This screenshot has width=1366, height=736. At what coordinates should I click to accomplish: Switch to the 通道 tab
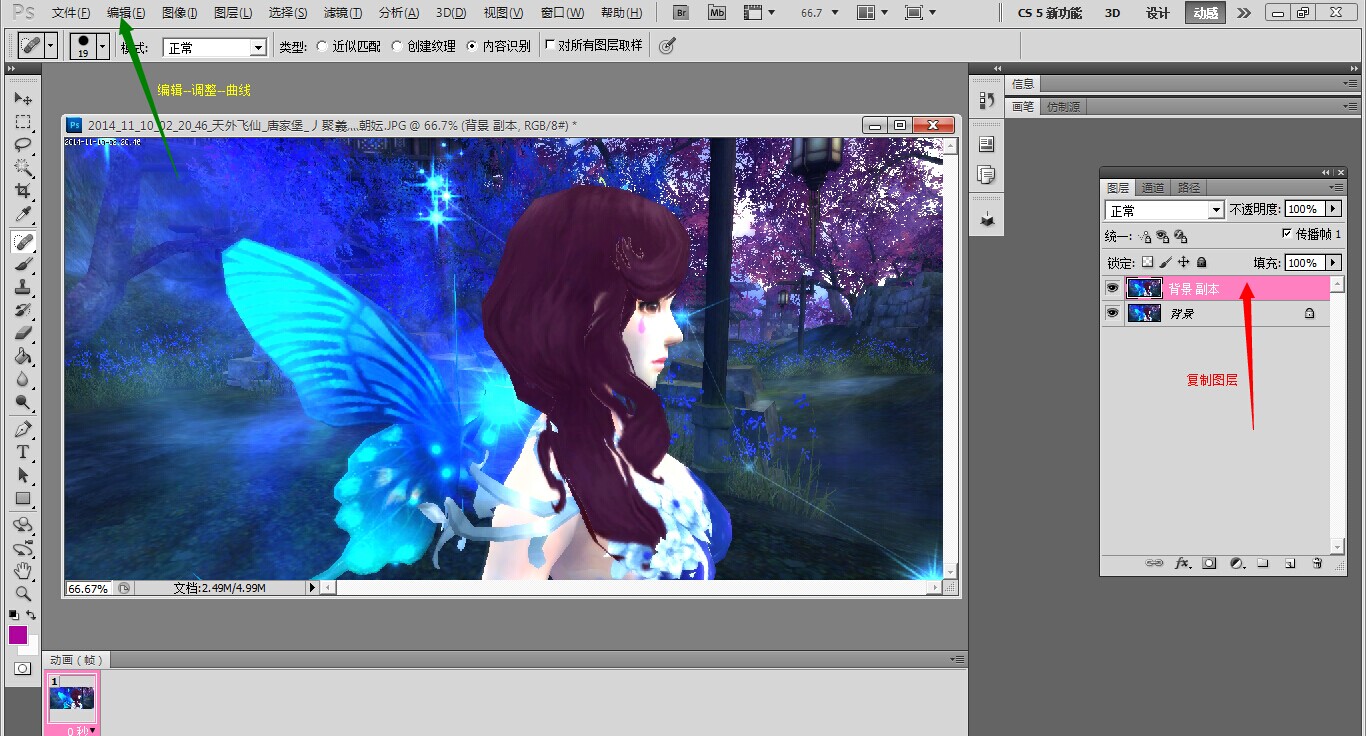click(x=1153, y=187)
